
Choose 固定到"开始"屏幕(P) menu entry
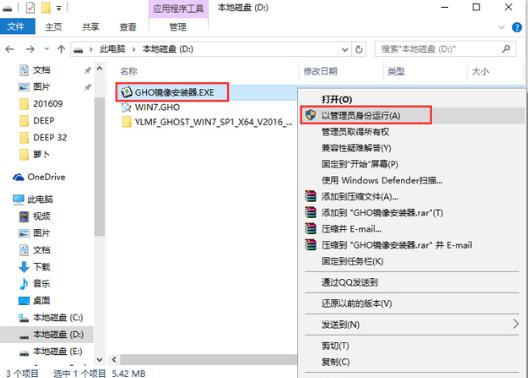(x=360, y=164)
